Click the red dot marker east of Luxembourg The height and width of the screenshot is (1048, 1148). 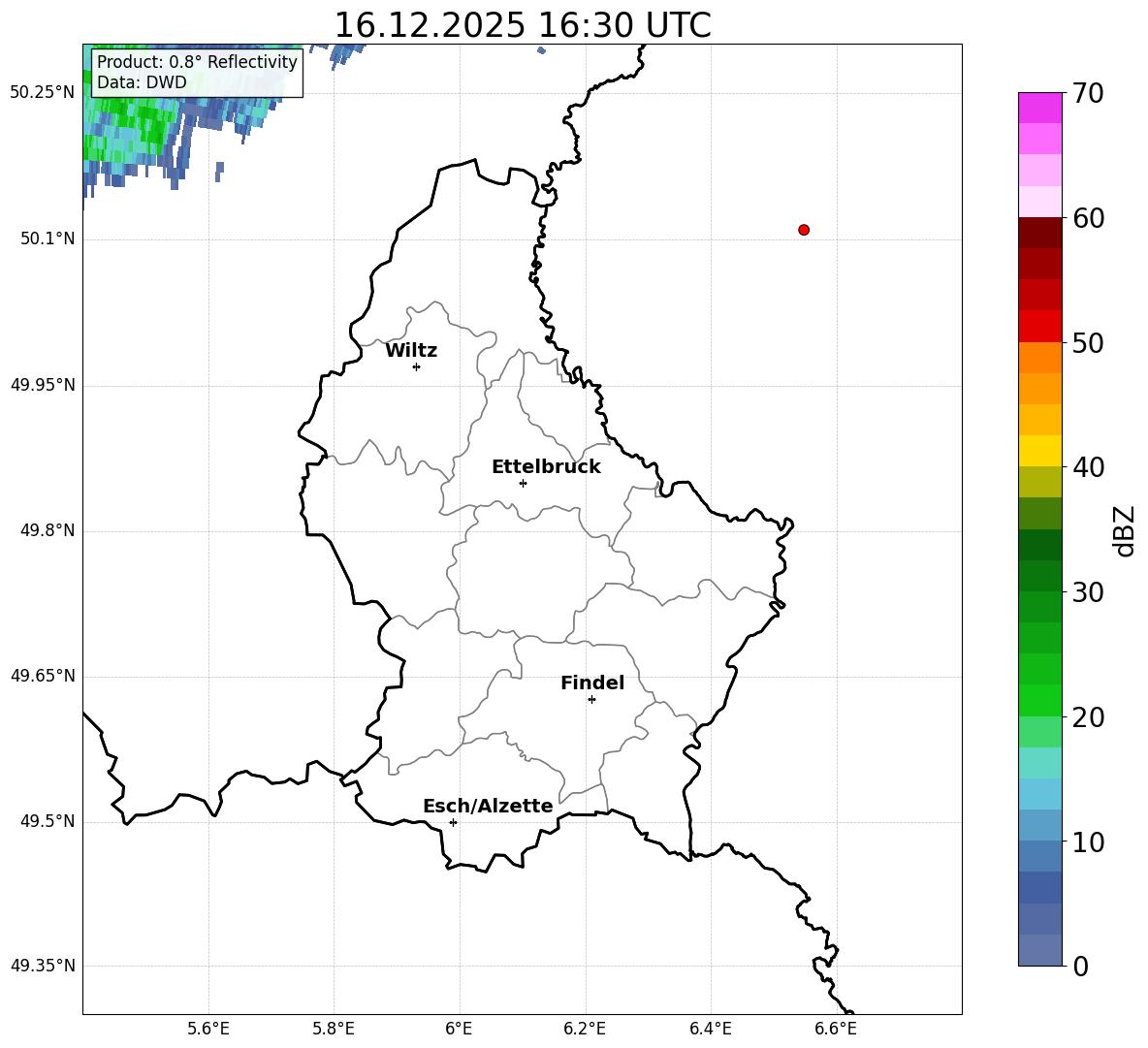804,230
